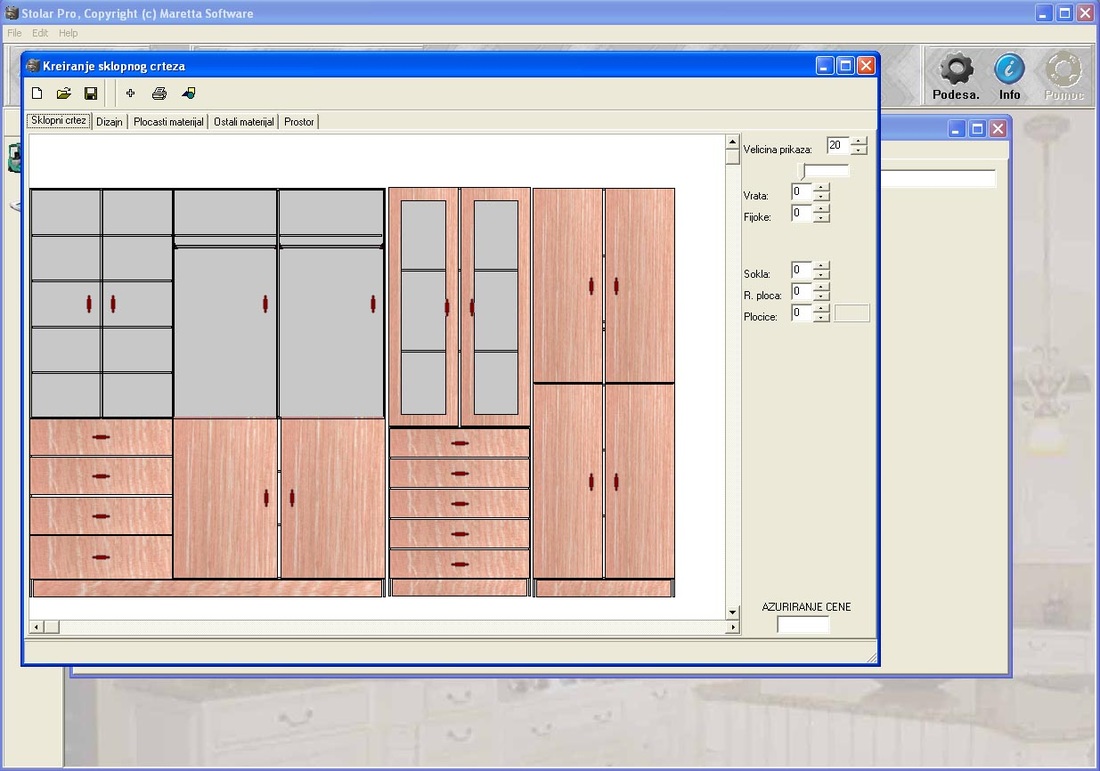1100x771 pixels.
Task: Open the Plocasti materijal tab
Action: (x=168, y=122)
